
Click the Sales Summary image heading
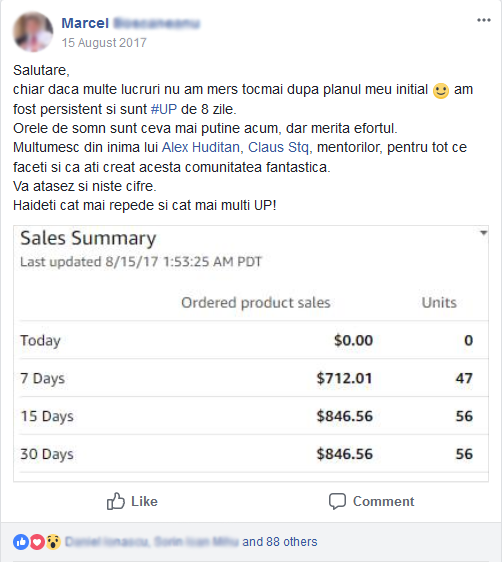coord(88,238)
